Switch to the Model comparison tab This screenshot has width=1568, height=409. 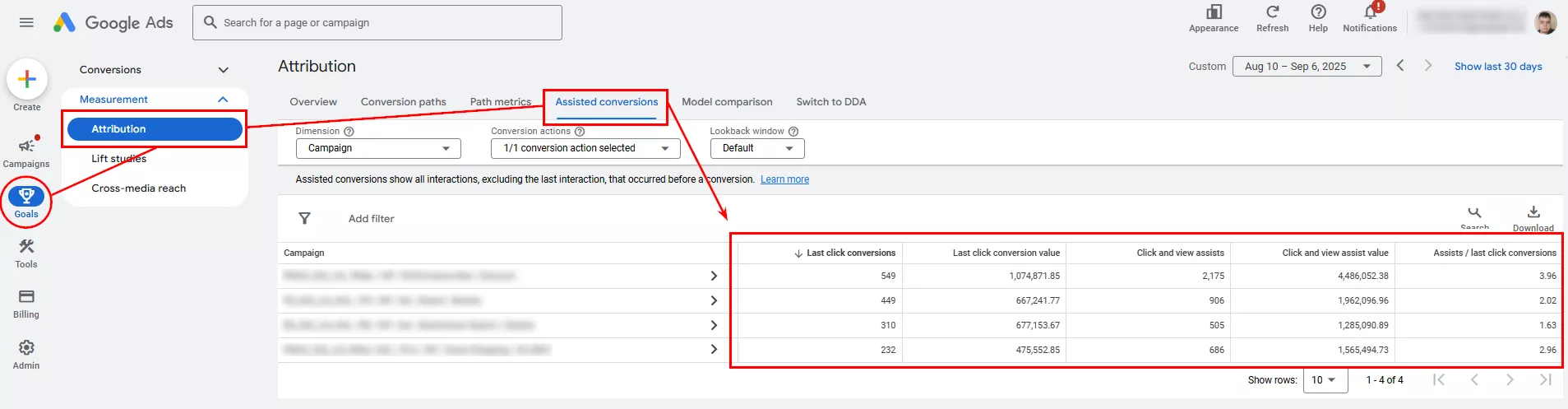click(727, 102)
